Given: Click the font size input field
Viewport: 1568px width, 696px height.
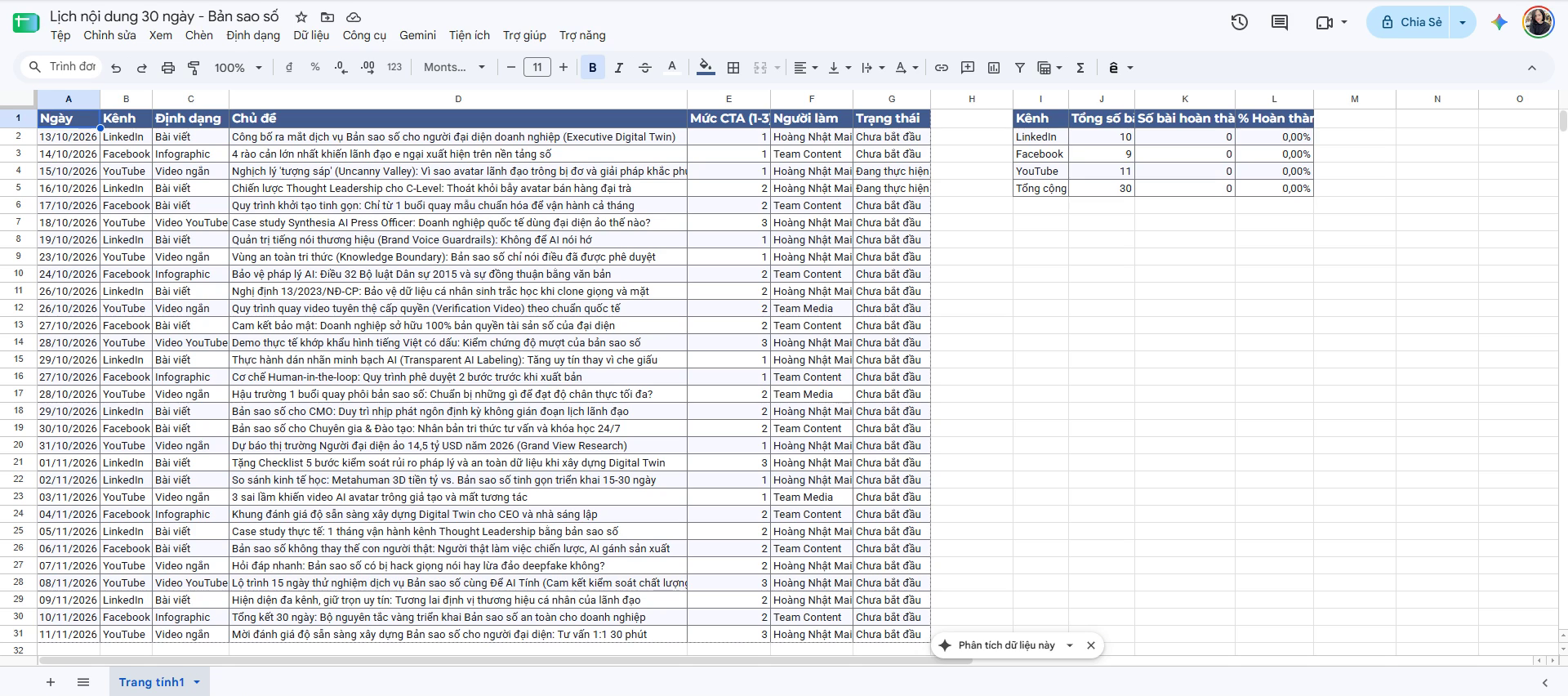Looking at the screenshot, I should point(537,68).
